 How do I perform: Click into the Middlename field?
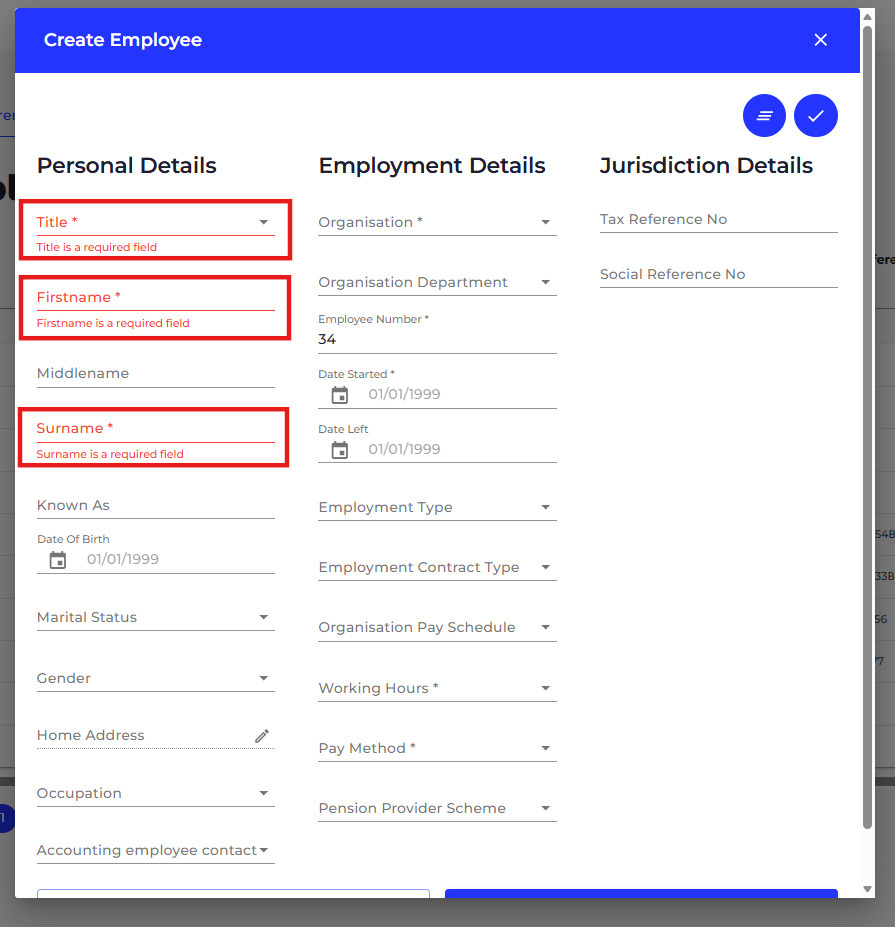[156, 374]
